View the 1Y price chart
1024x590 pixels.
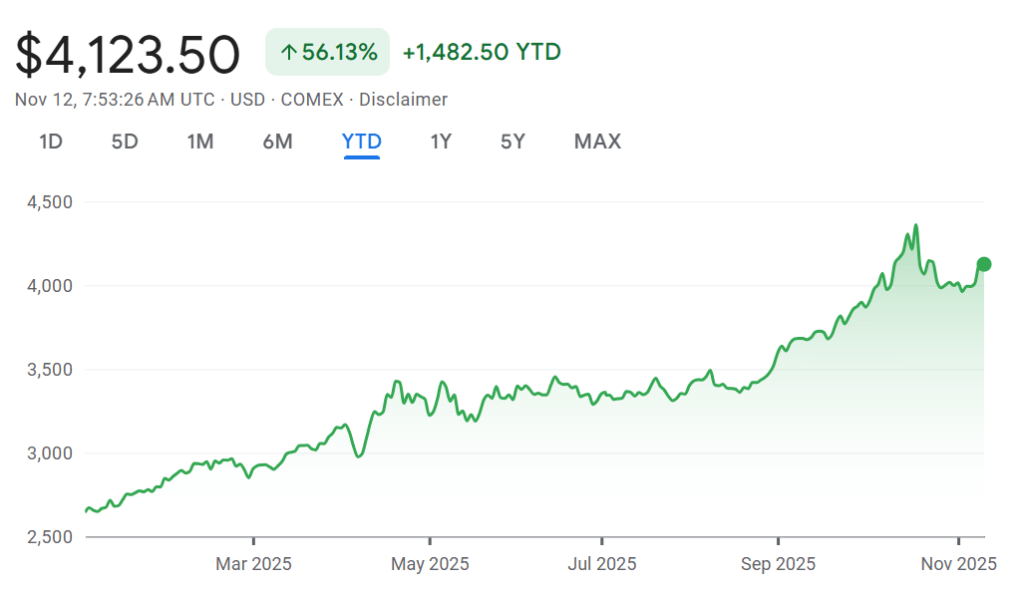pyautogui.click(x=440, y=142)
